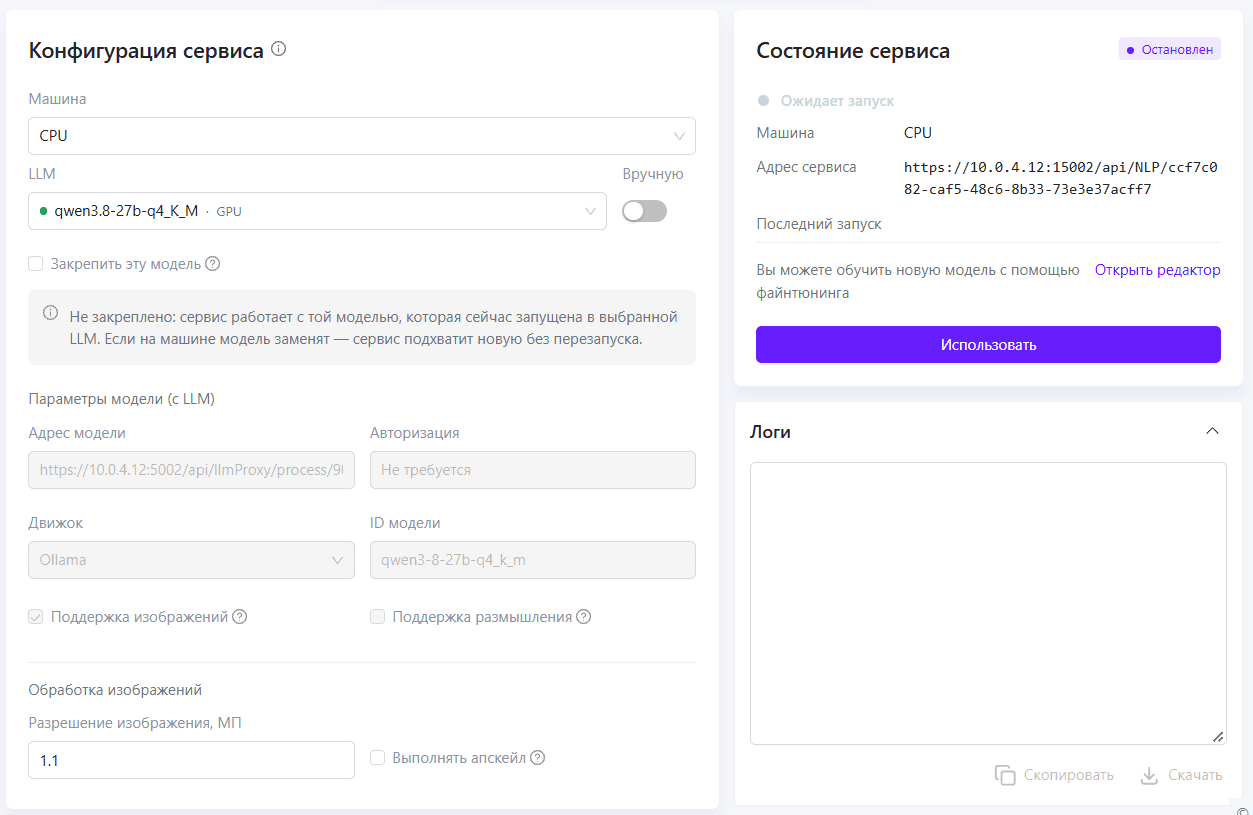
Task: Collapse the Логи panel with the chevron
Action: pos(1212,431)
